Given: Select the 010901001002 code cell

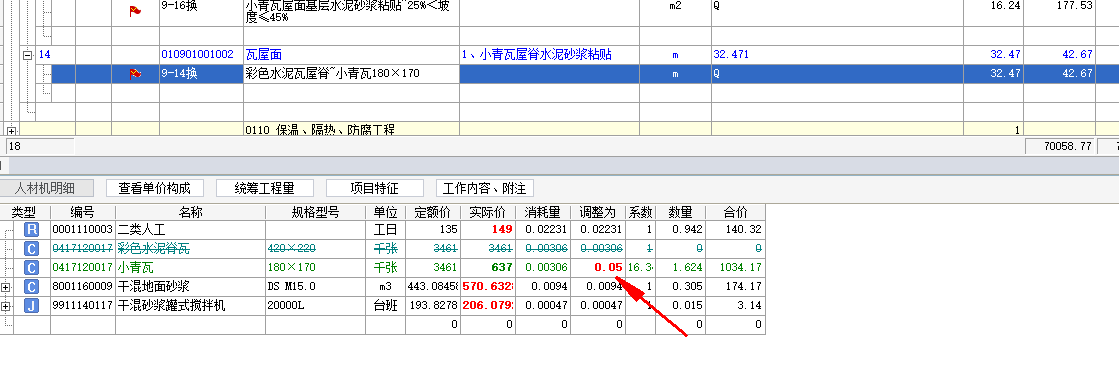Looking at the screenshot, I should 201,54.
